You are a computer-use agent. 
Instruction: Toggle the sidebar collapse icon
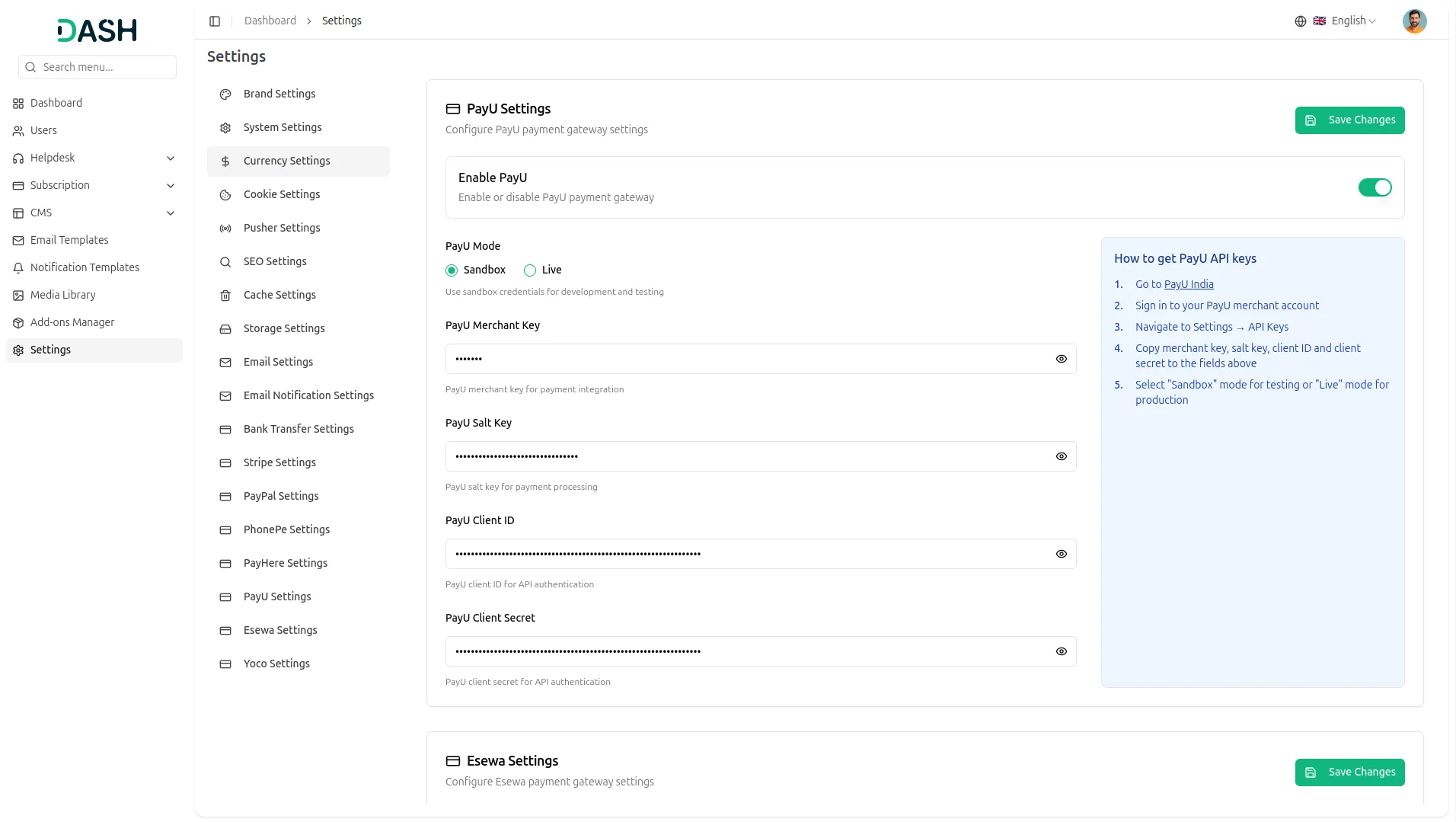(215, 21)
